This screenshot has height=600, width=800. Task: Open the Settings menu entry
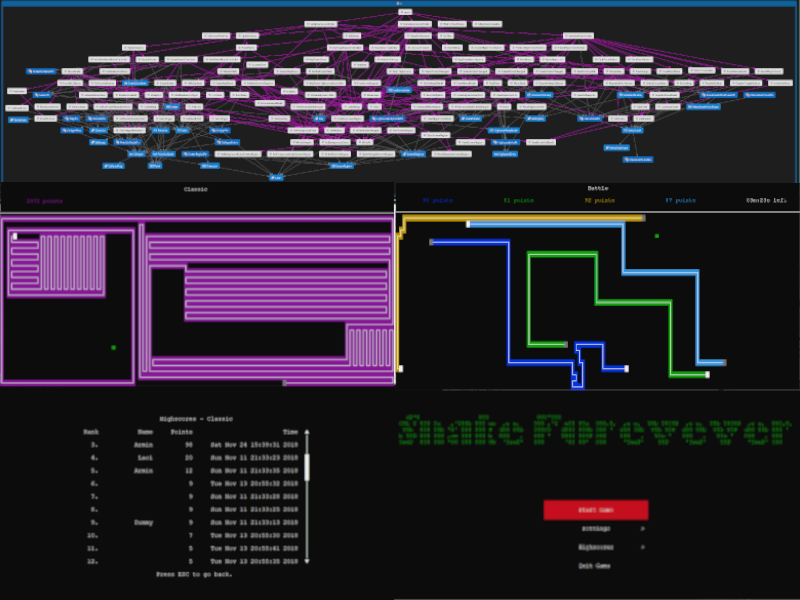594,529
